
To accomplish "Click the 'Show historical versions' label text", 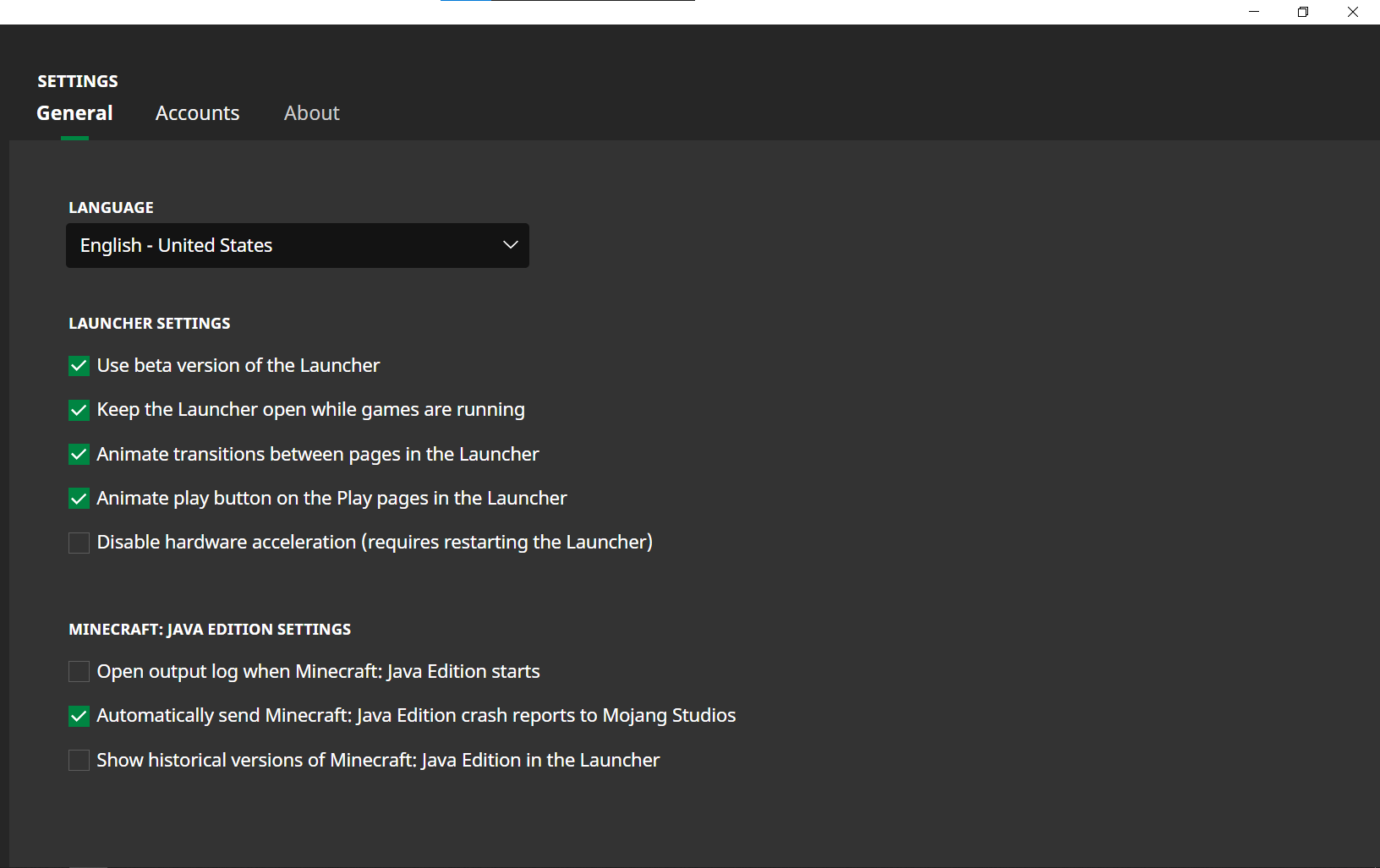I will (x=377, y=761).
